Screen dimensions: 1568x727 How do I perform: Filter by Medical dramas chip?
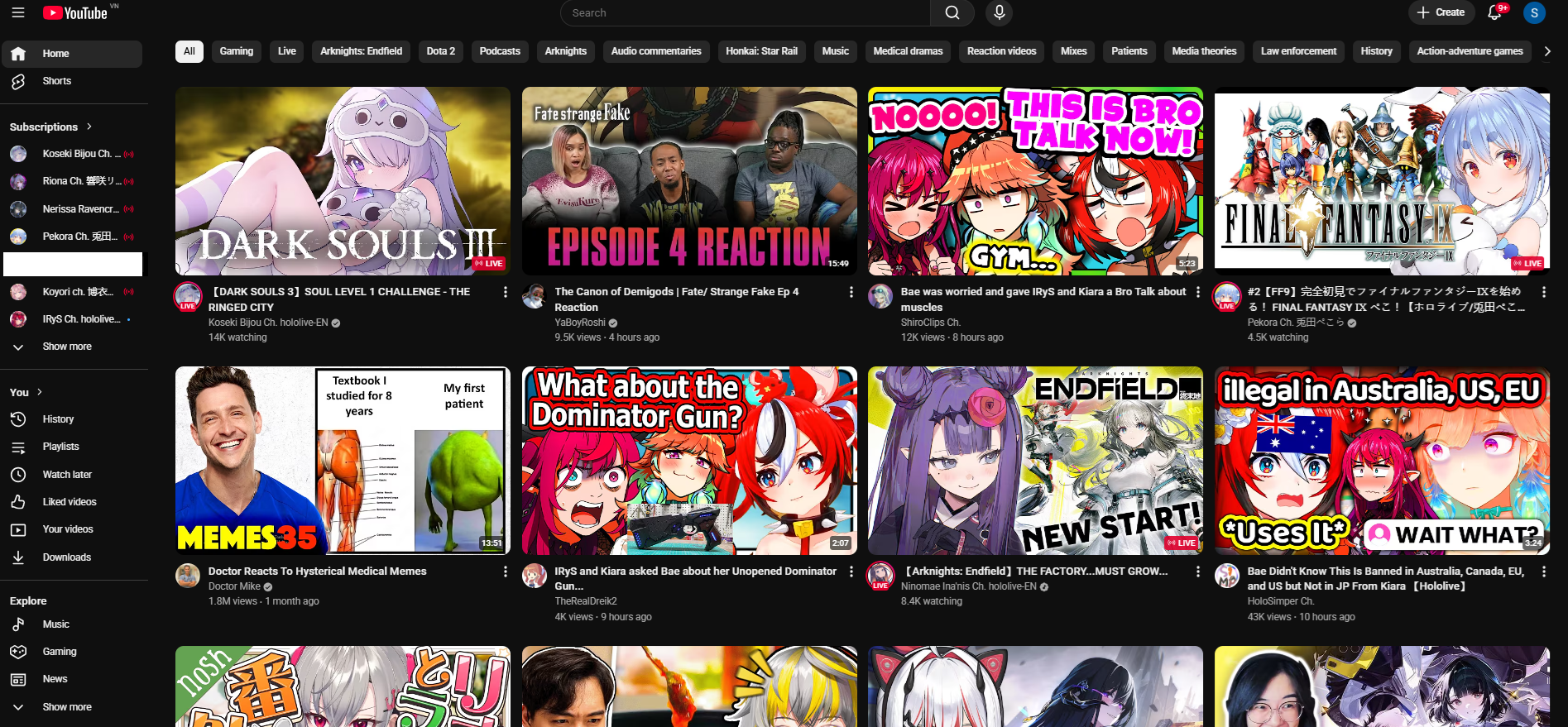coord(908,51)
